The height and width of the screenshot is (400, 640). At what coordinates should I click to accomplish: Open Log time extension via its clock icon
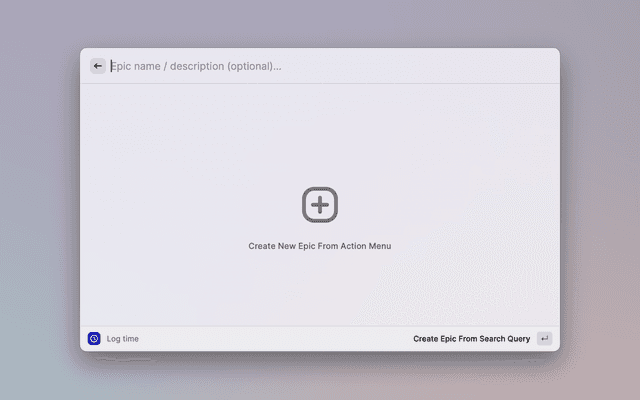coord(94,339)
